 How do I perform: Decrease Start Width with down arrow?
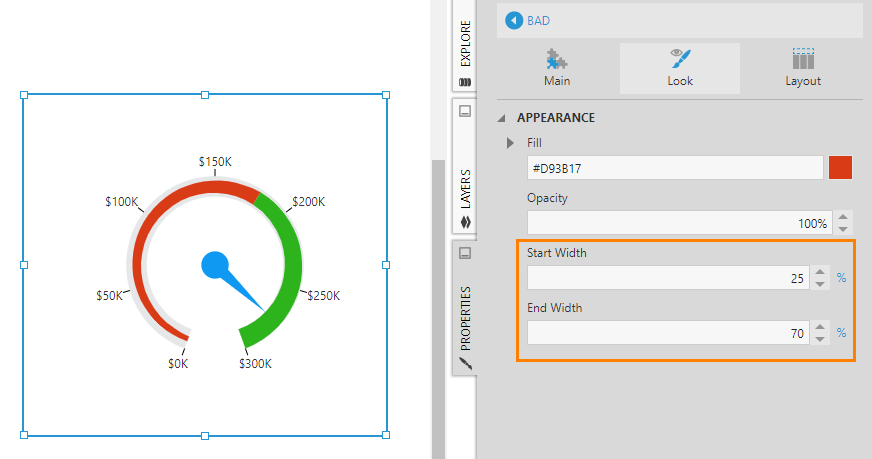(820, 284)
